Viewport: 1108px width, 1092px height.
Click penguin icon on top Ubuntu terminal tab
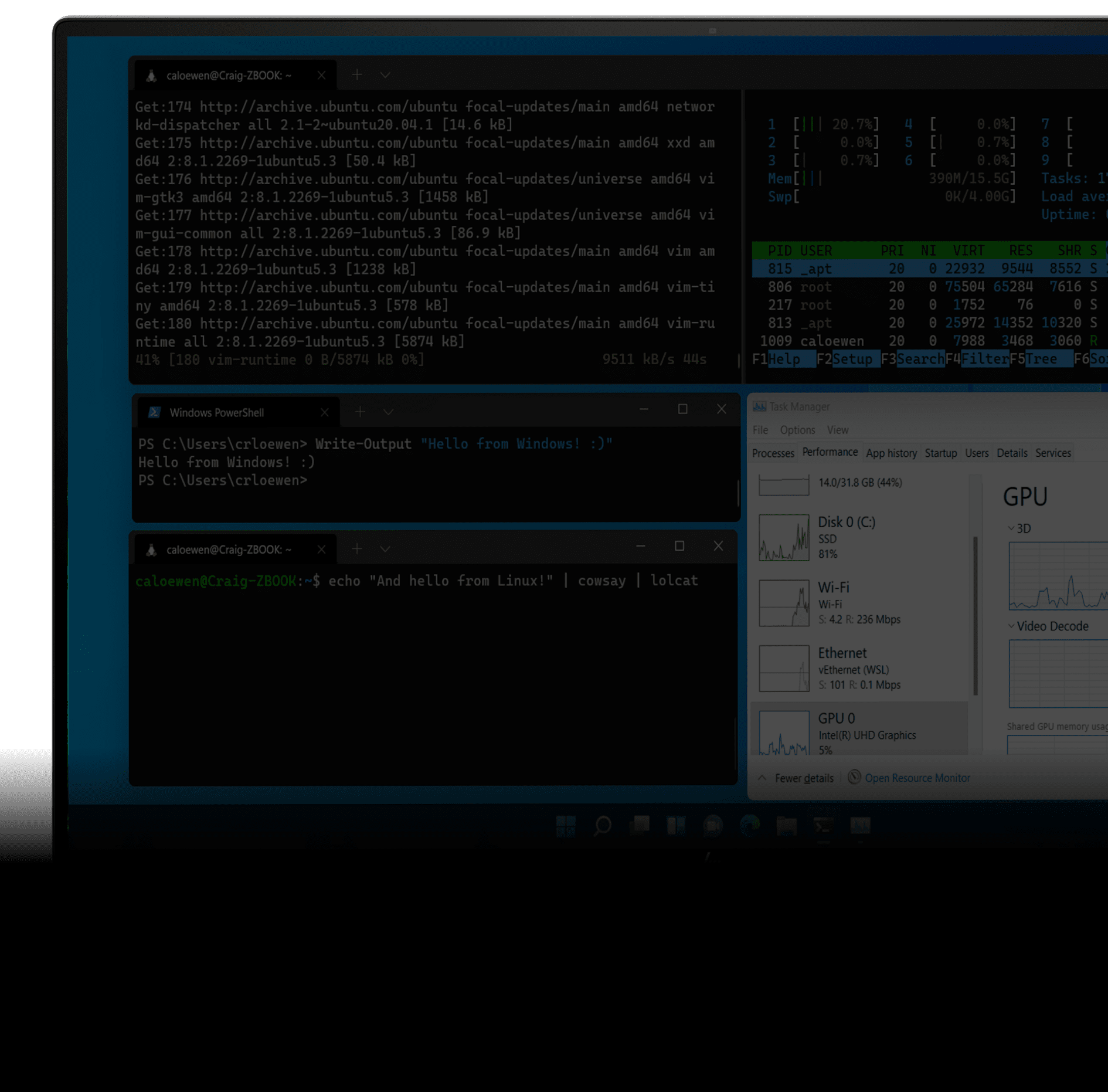tap(151, 76)
